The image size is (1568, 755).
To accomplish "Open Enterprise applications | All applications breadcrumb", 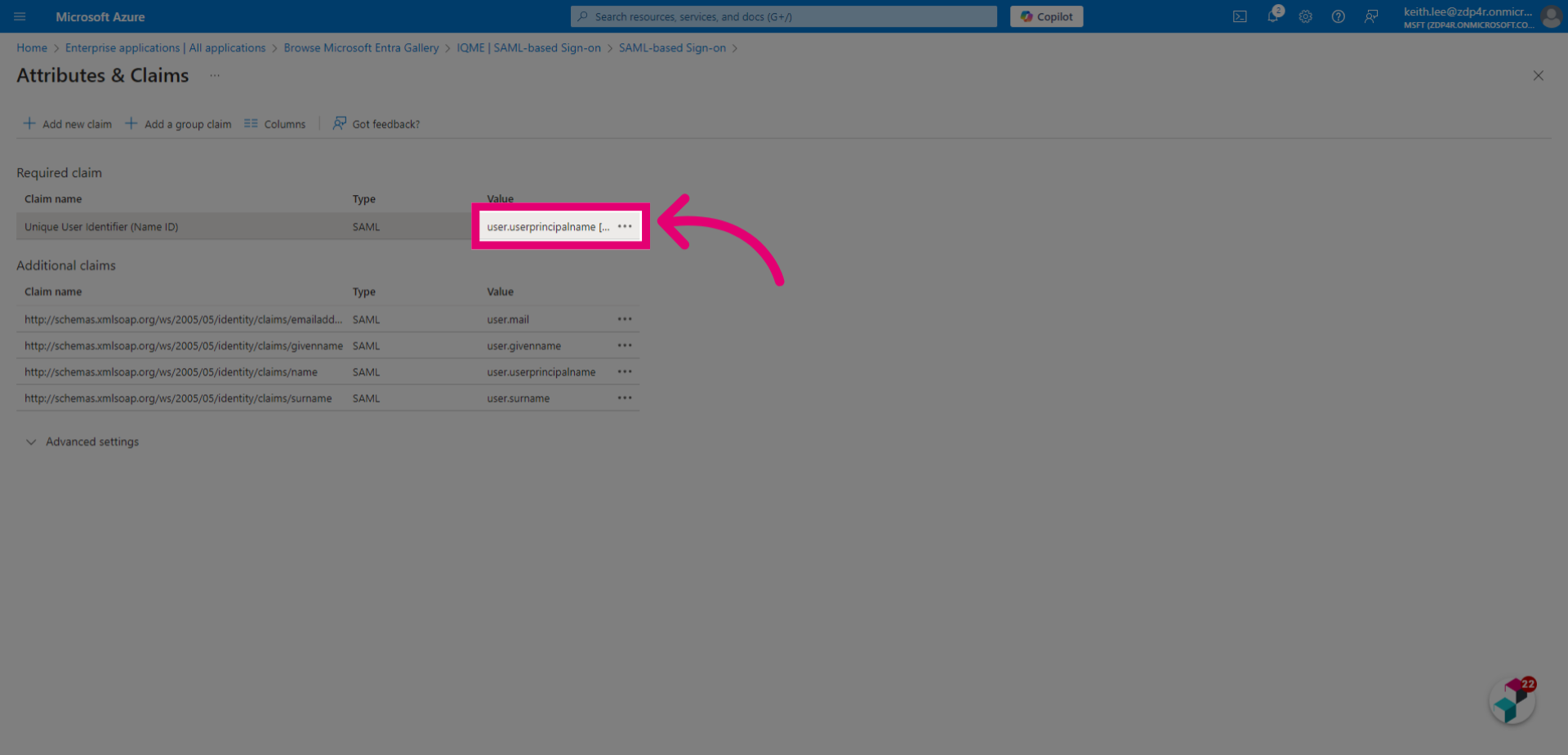I will [165, 48].
